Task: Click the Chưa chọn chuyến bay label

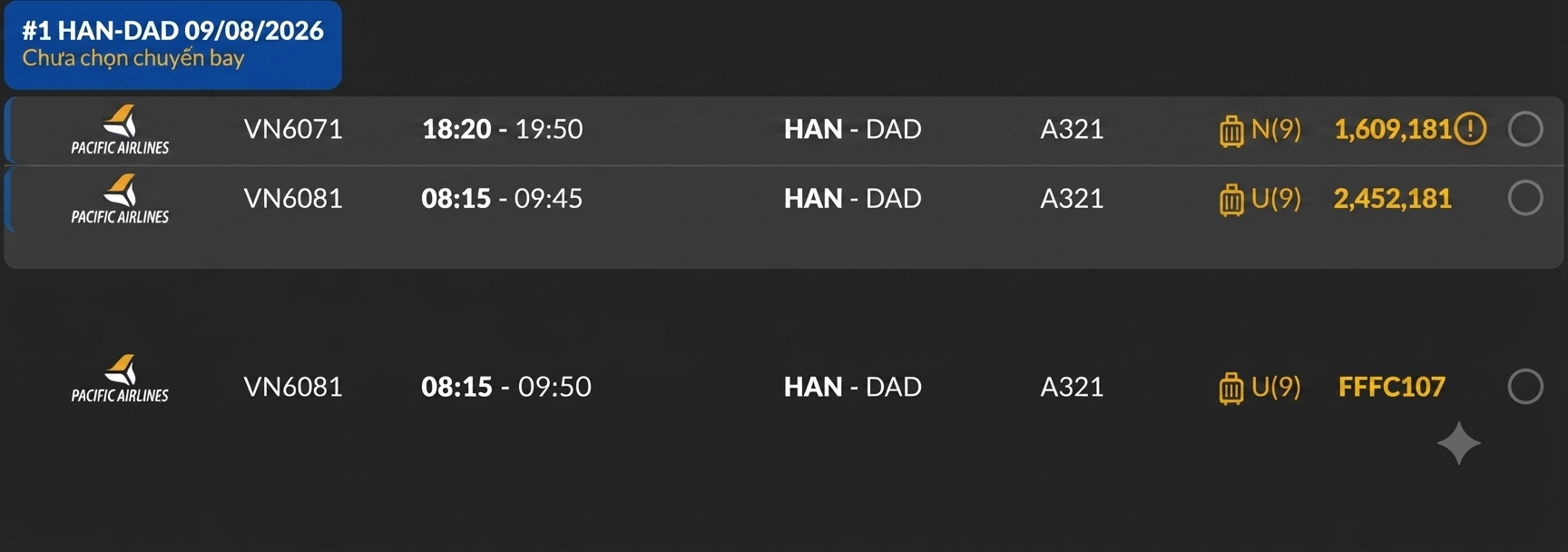Action: [x=133, y=58]
